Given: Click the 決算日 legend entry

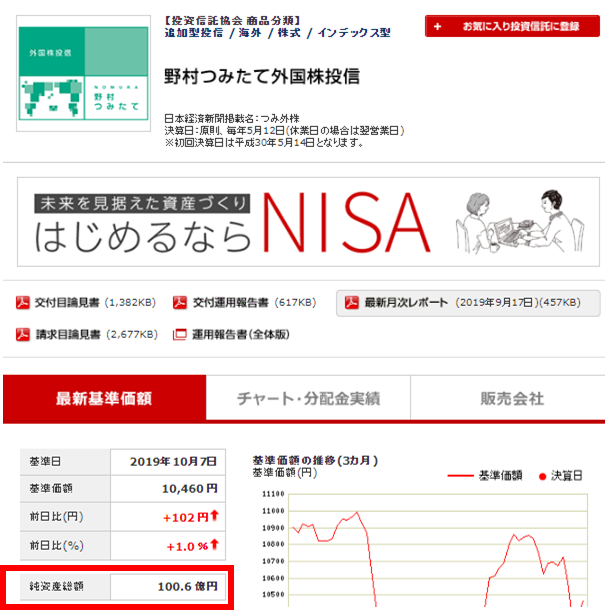Looking at the screenshot, I should 561,475.
